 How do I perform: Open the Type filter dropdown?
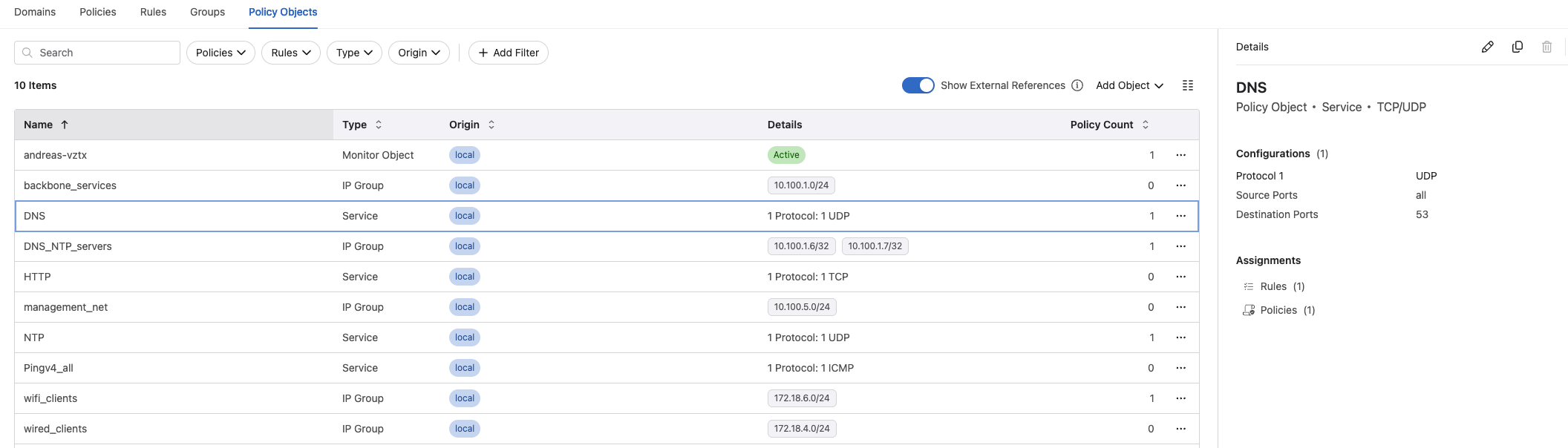pyautogui.click(x=354, y=53)
